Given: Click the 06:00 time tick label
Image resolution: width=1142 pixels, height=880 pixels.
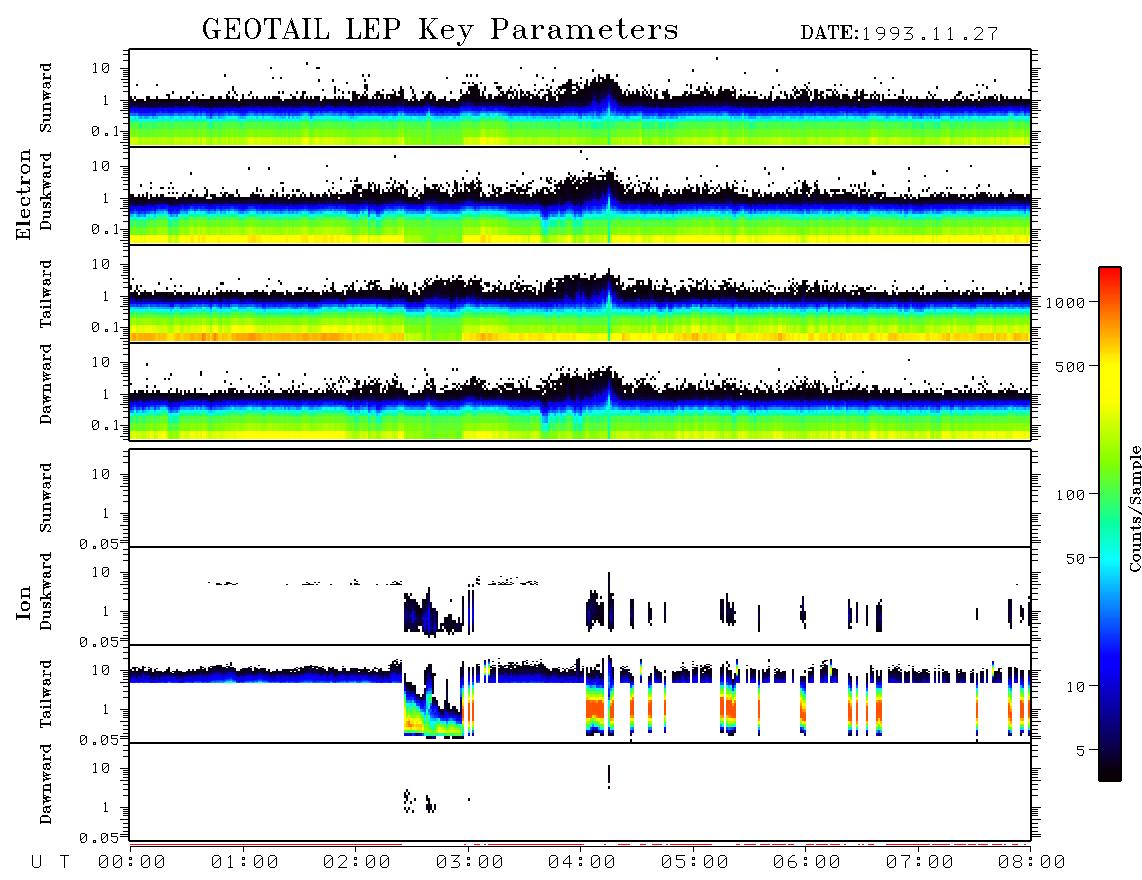Looking at the screenshot, I should tap(807, 863).
